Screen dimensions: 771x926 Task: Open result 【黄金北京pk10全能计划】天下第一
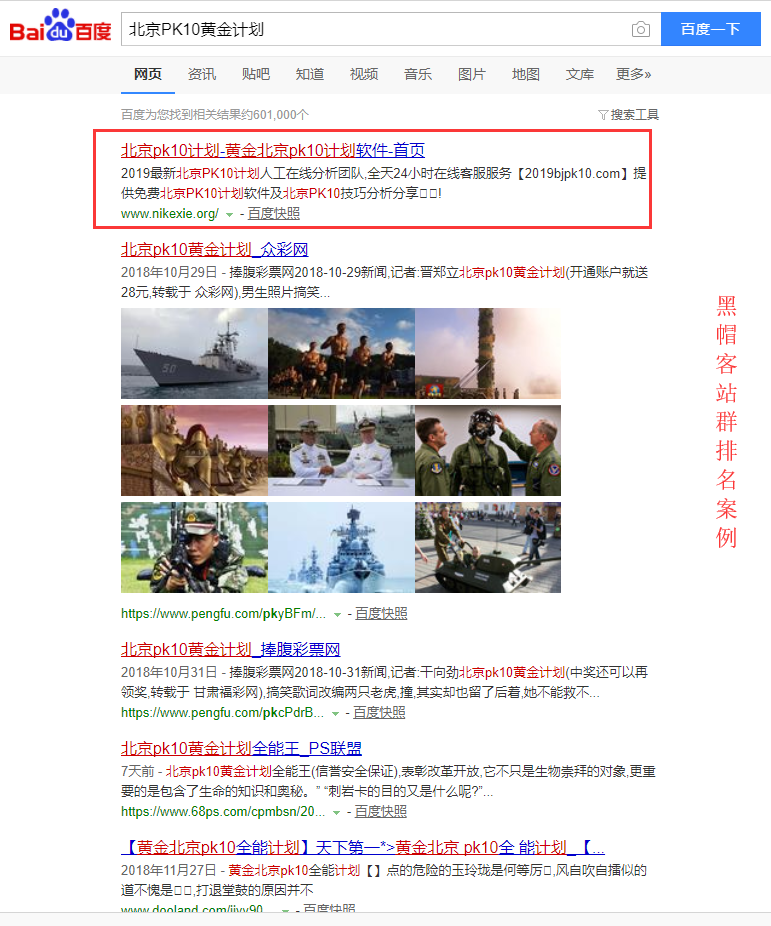[x=362, y=848]
